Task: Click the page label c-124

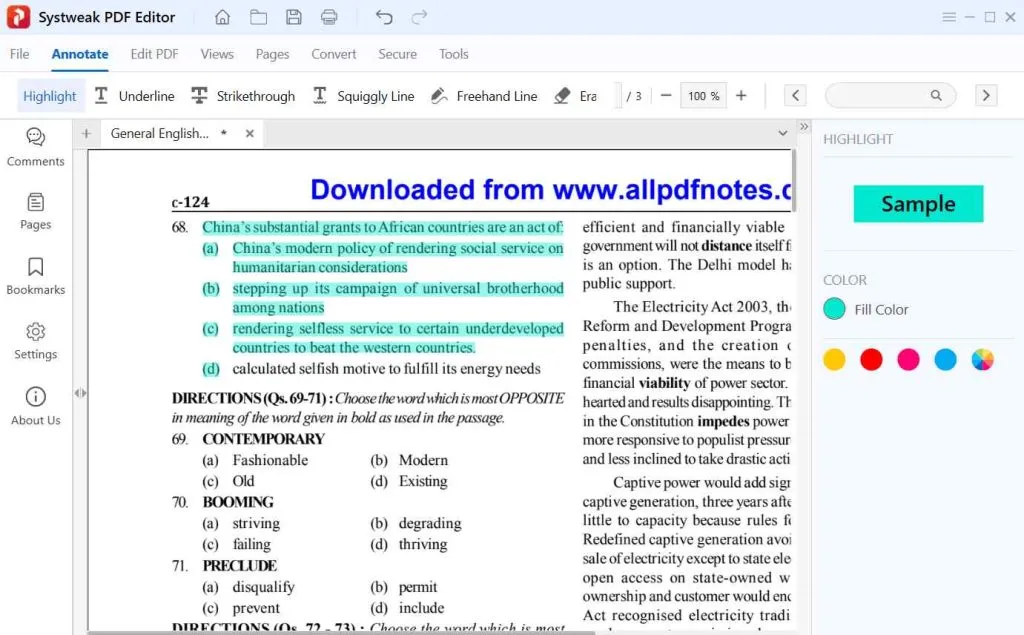Action: 190,203
